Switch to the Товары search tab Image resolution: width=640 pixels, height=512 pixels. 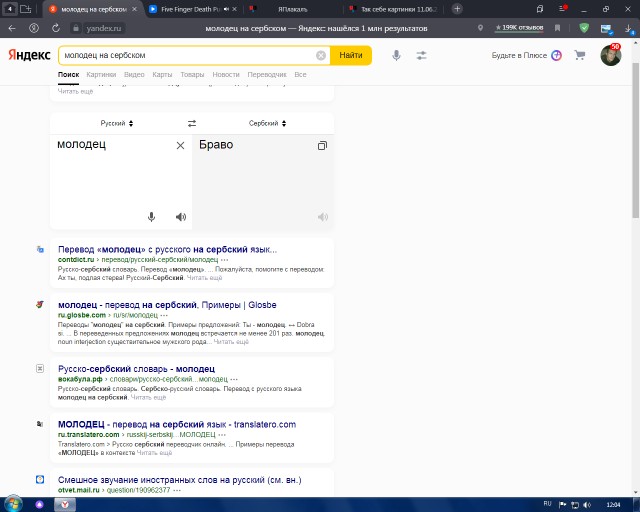click(192, 75)
